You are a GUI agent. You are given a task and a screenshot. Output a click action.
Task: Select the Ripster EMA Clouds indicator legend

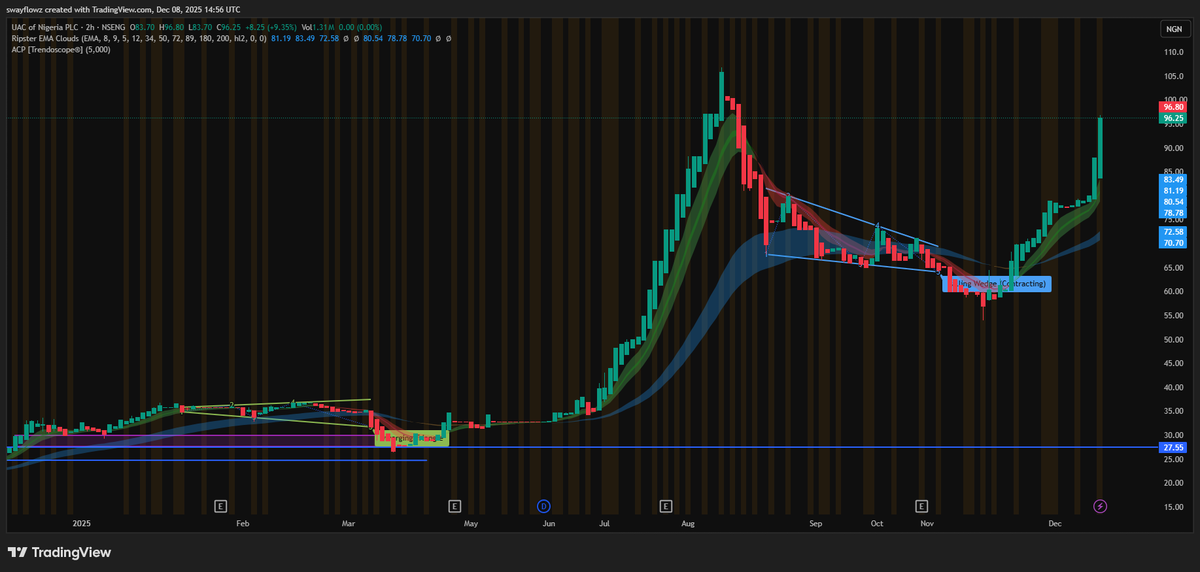(137, 38)
